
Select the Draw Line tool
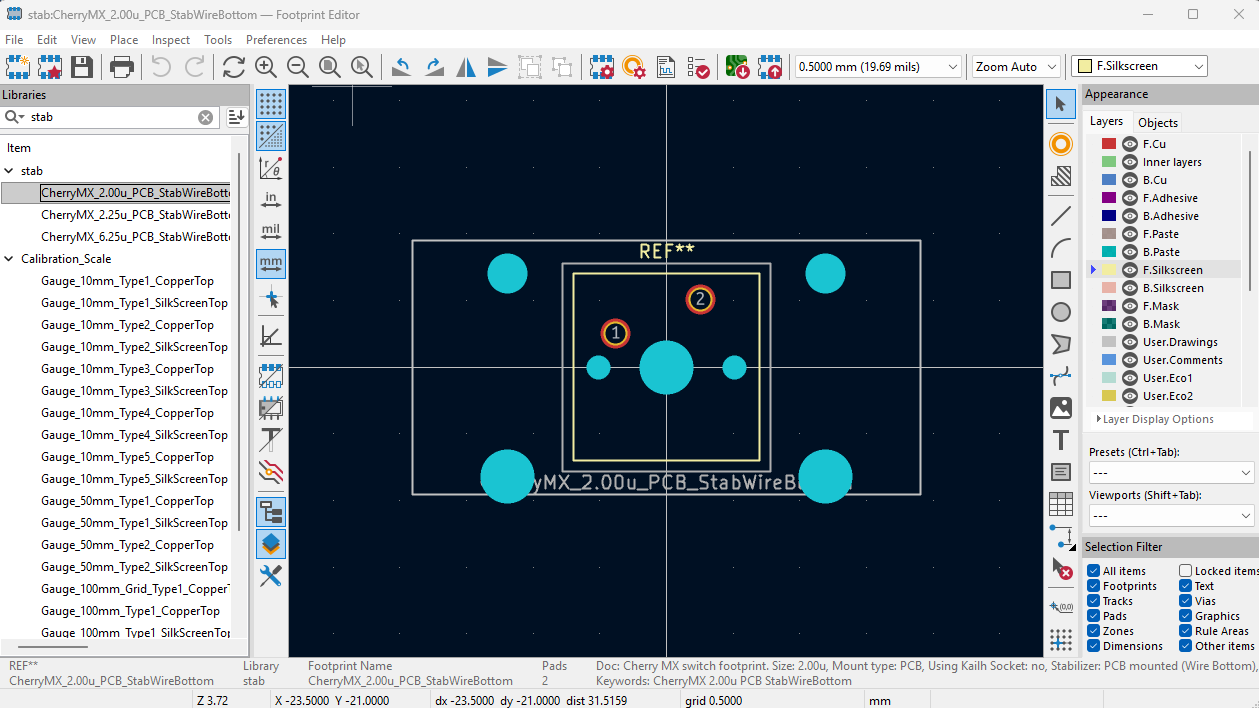pyautogui.click(x=1061, y=215)
